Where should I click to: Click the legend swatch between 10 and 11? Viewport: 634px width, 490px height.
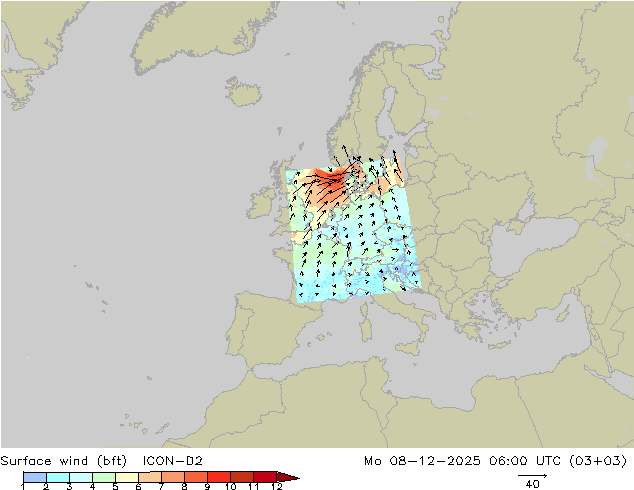242,477
